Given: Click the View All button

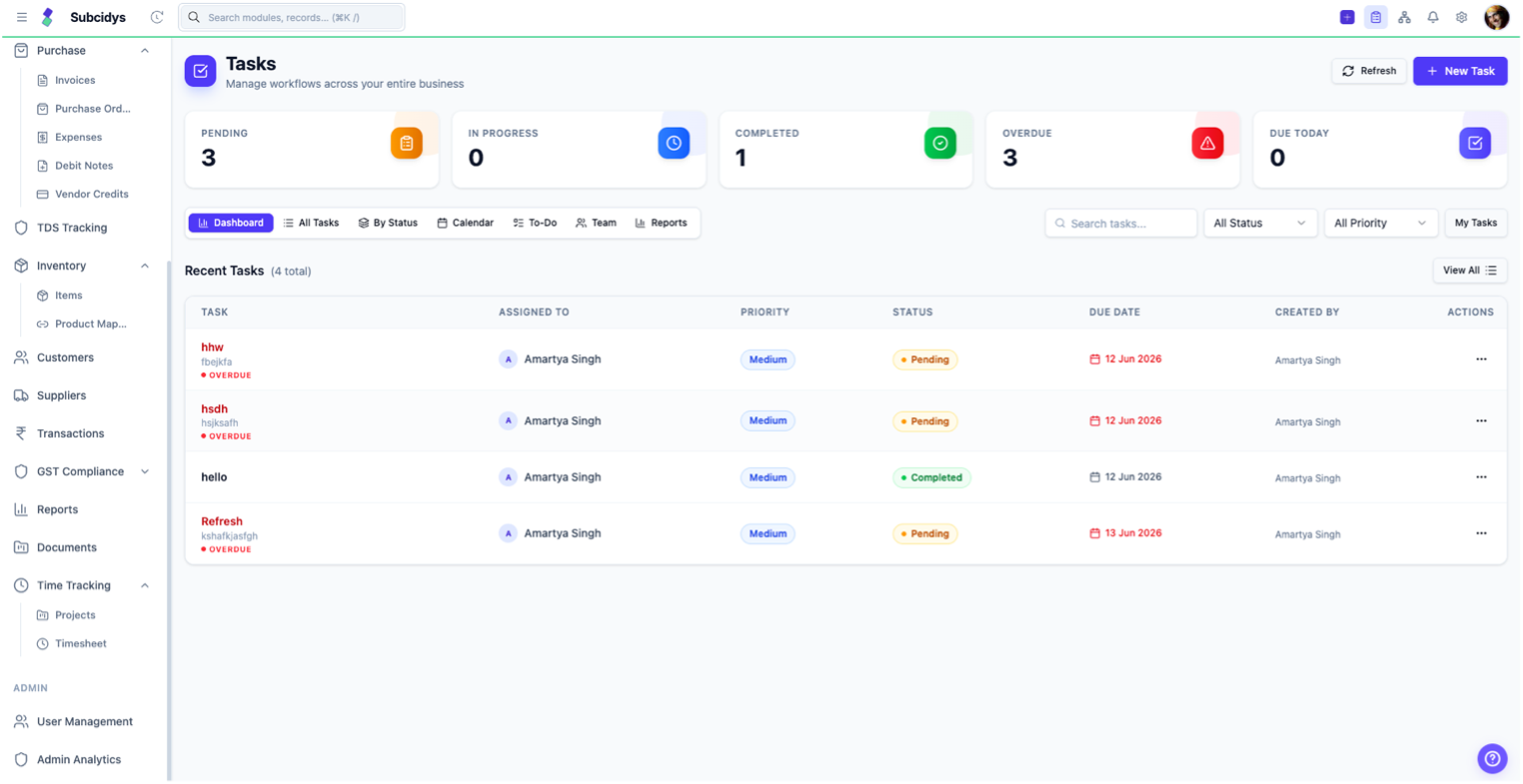Looking at the screenshot, I should click(1469, 271).
